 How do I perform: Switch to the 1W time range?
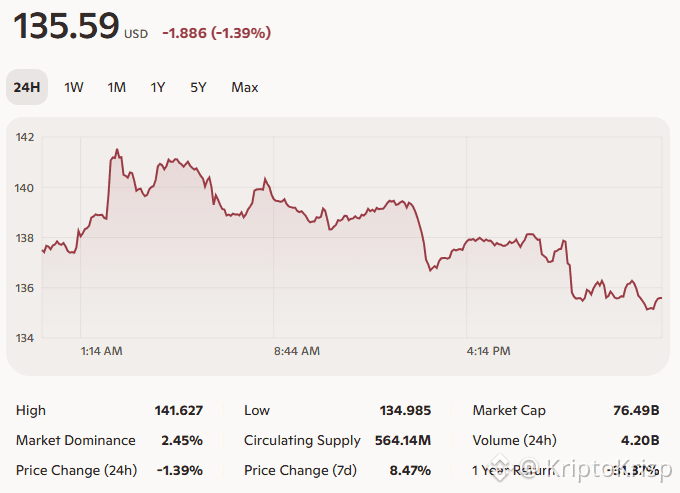point(74,87)
